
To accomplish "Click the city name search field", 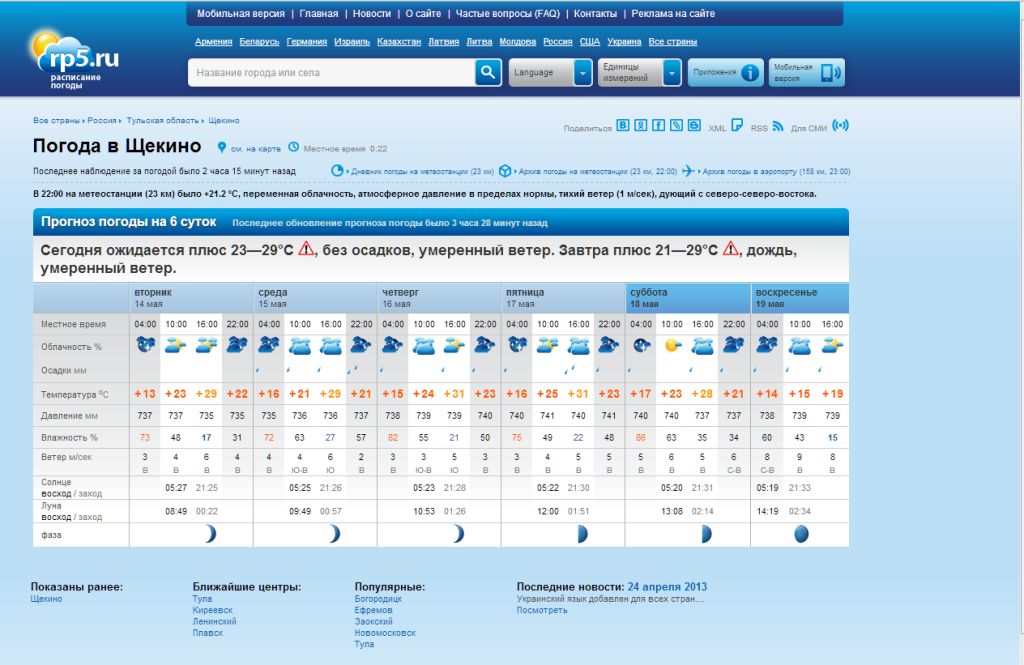I will click(330, 72).
